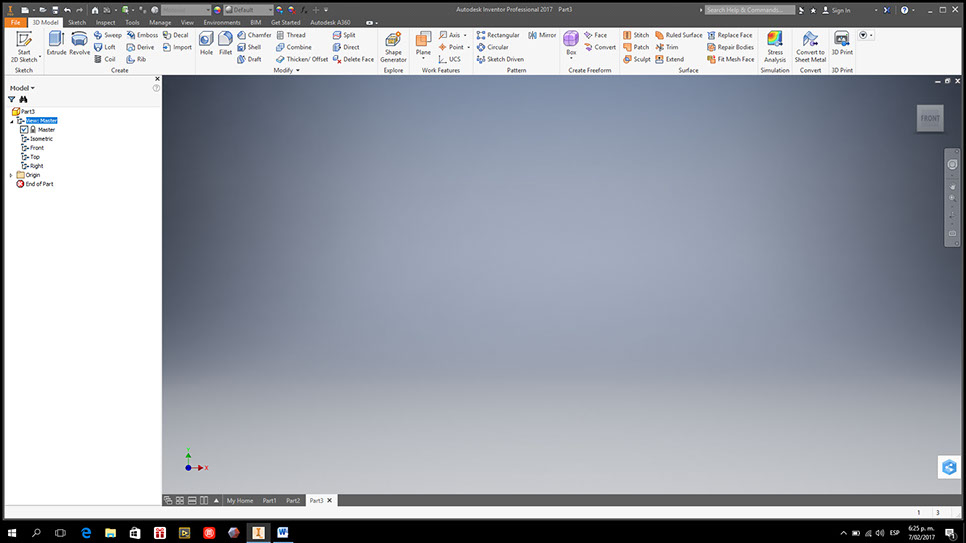Viewport: 966px width, 543px height.
Task: Close the Part3 document tab
Action: (330, 500)
